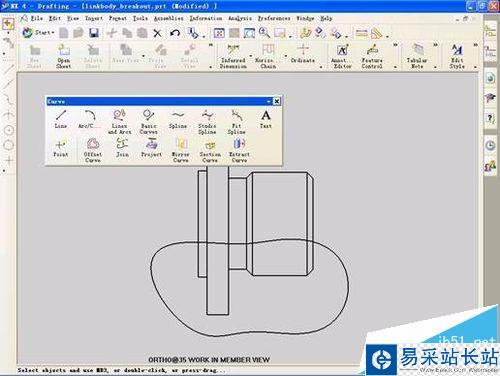Open Curve toolbar options dropdown arrow
The height and width of the screenshot is (376, 500).
269,101
